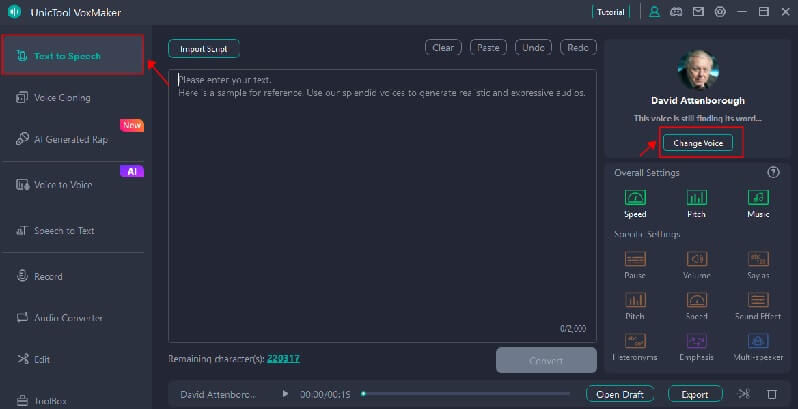The image size is (798, 409).
Task: Switch to Voice Cloning in sidebar
Action: pos(62,97)
